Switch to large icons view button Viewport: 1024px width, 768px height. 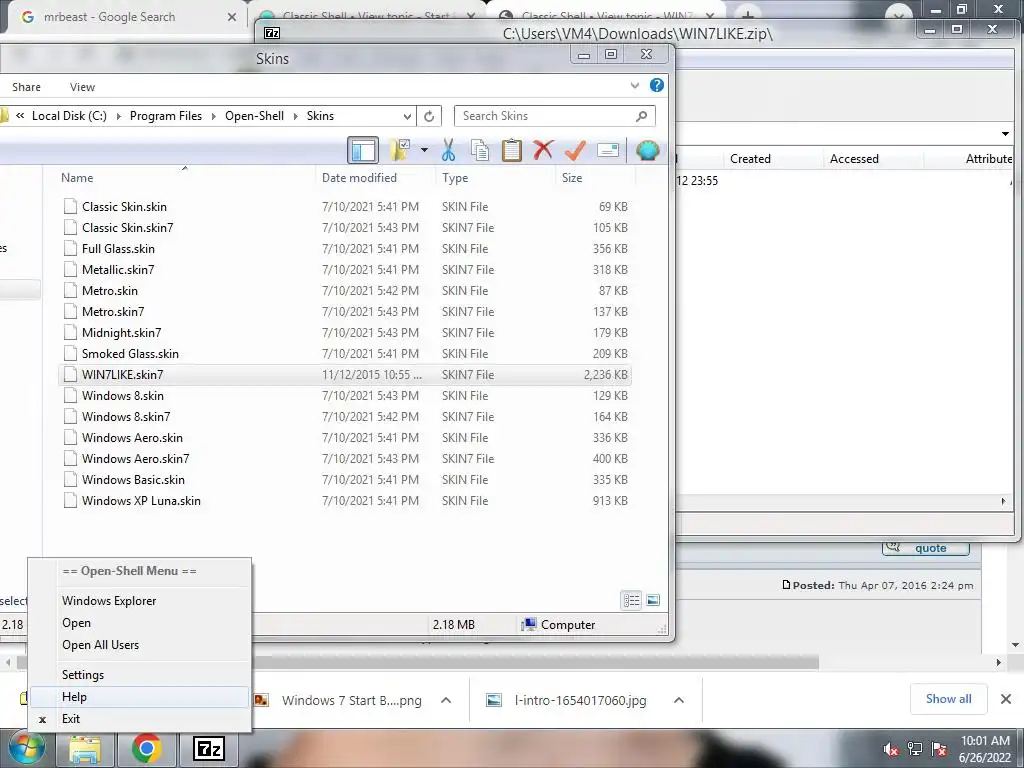[653, 600]
